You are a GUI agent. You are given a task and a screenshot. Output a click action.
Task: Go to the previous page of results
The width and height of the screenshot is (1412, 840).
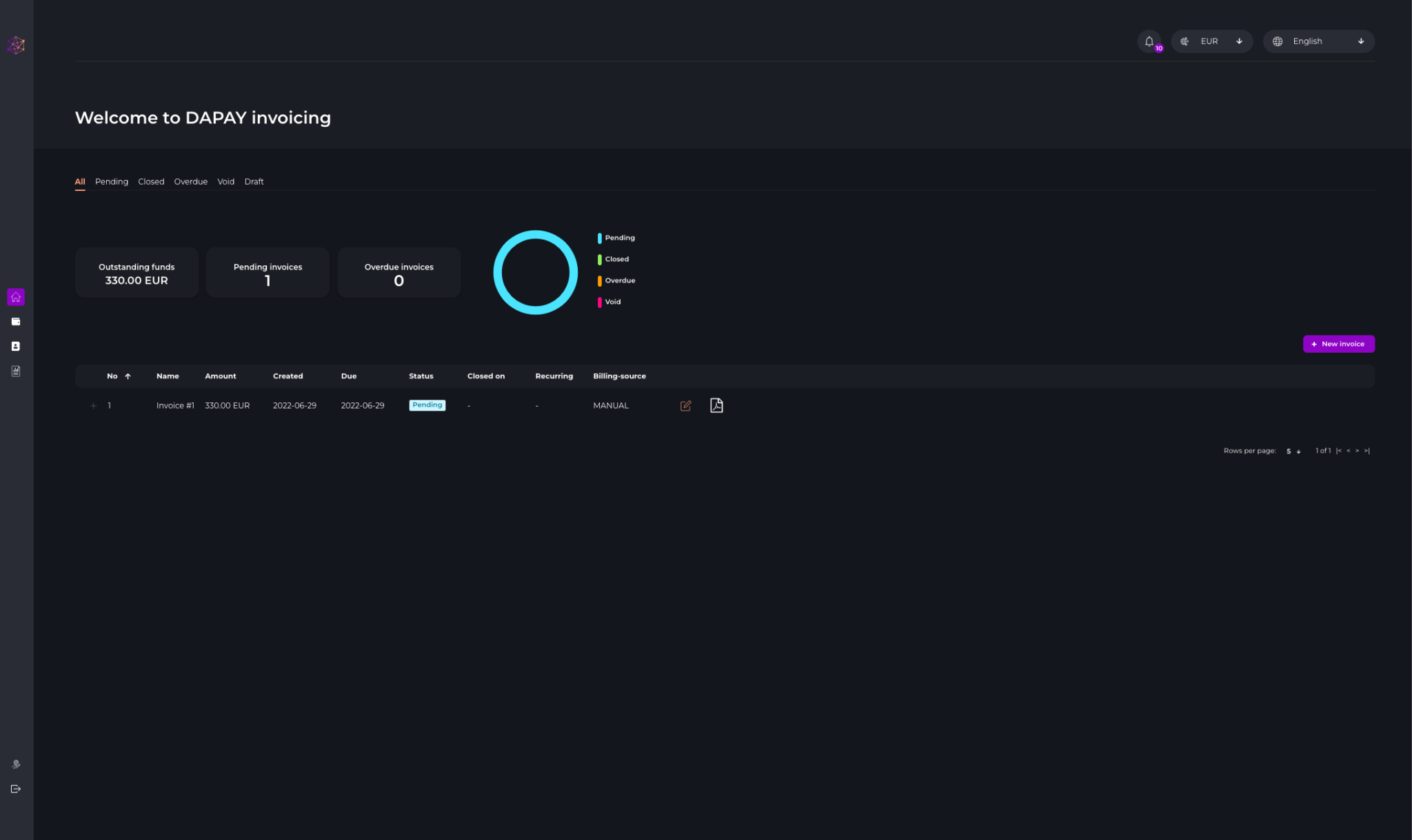coord(1348,451)
